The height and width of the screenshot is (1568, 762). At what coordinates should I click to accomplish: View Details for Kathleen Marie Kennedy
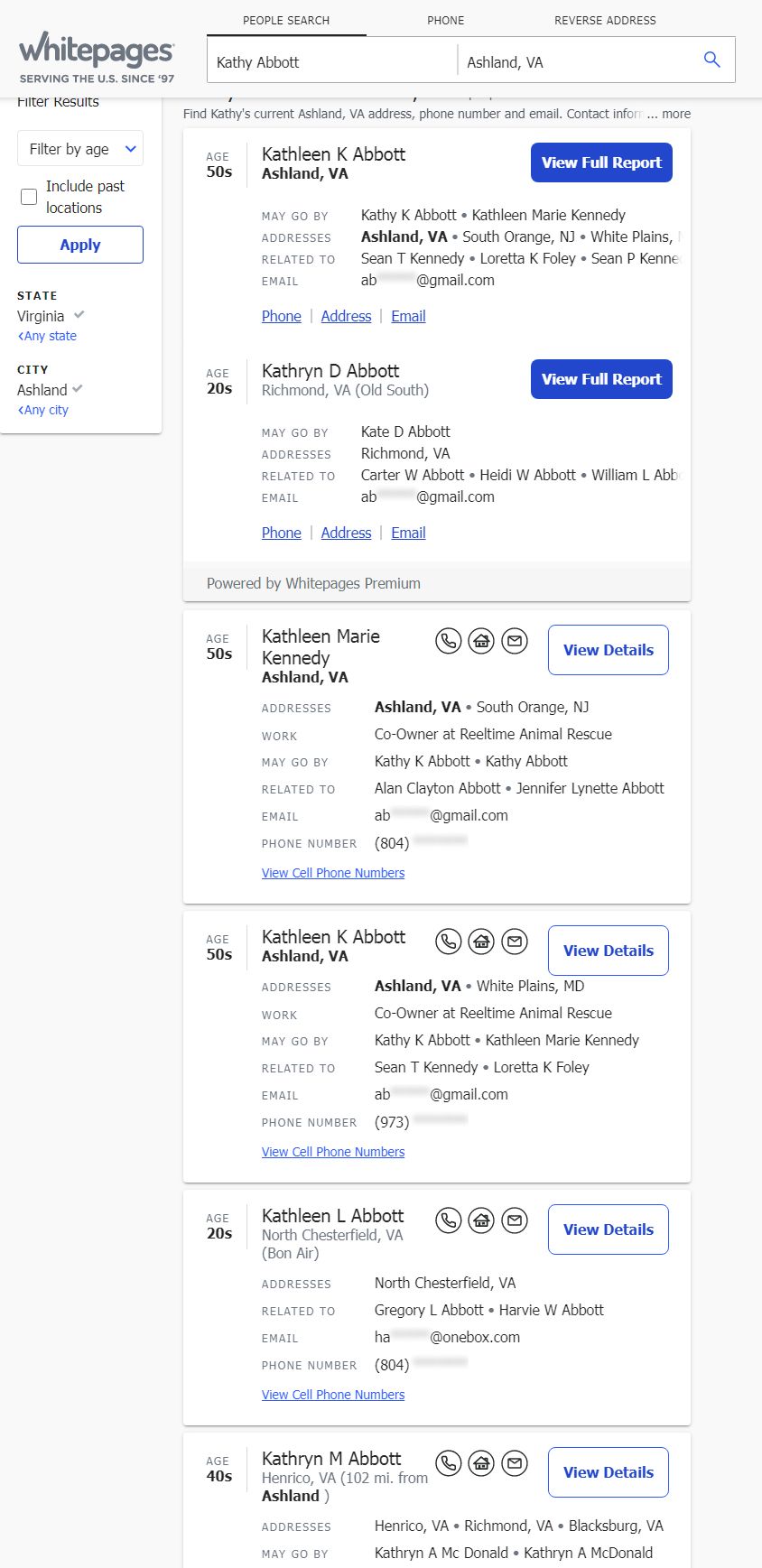tap(609, 650)
